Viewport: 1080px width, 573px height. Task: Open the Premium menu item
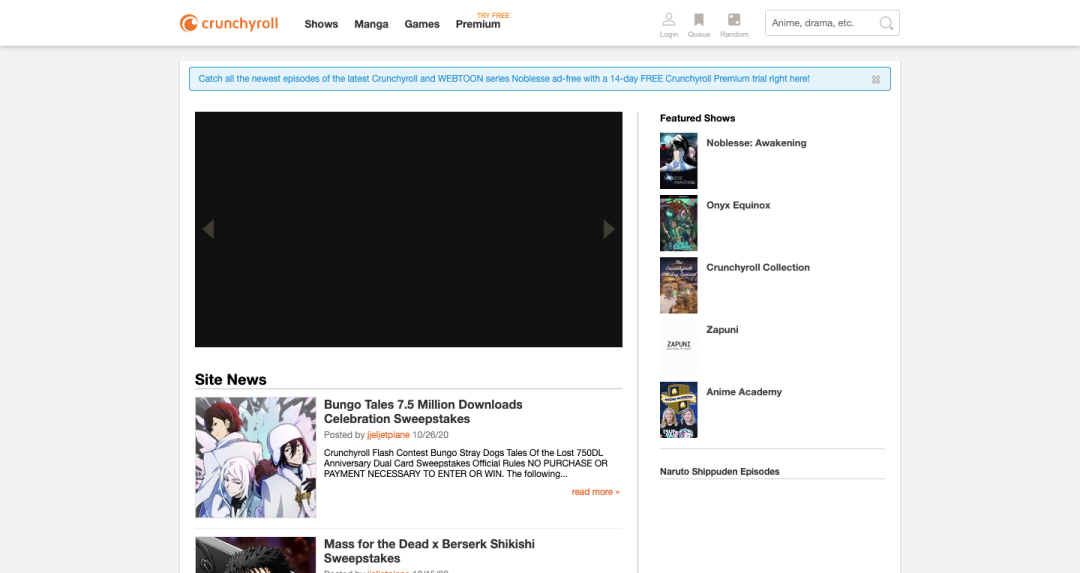point(478,24)
